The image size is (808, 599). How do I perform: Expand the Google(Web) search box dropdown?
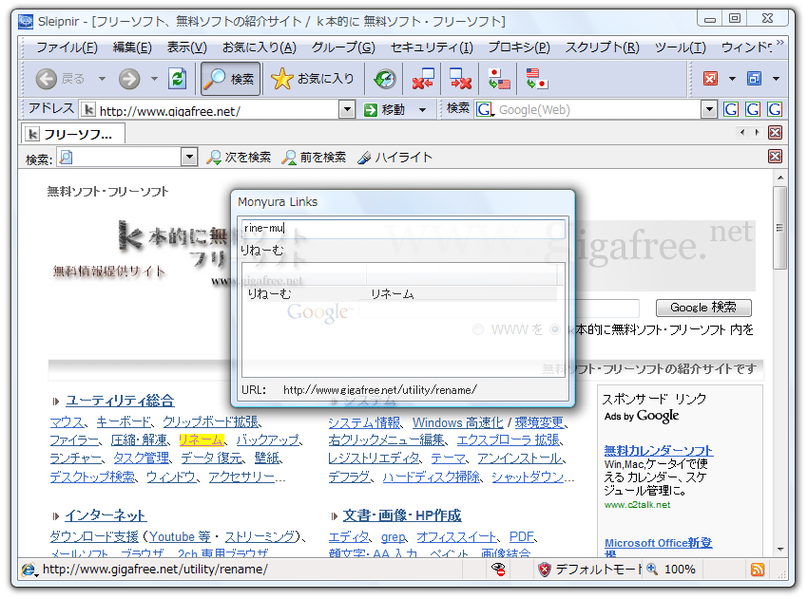(710, 110)
